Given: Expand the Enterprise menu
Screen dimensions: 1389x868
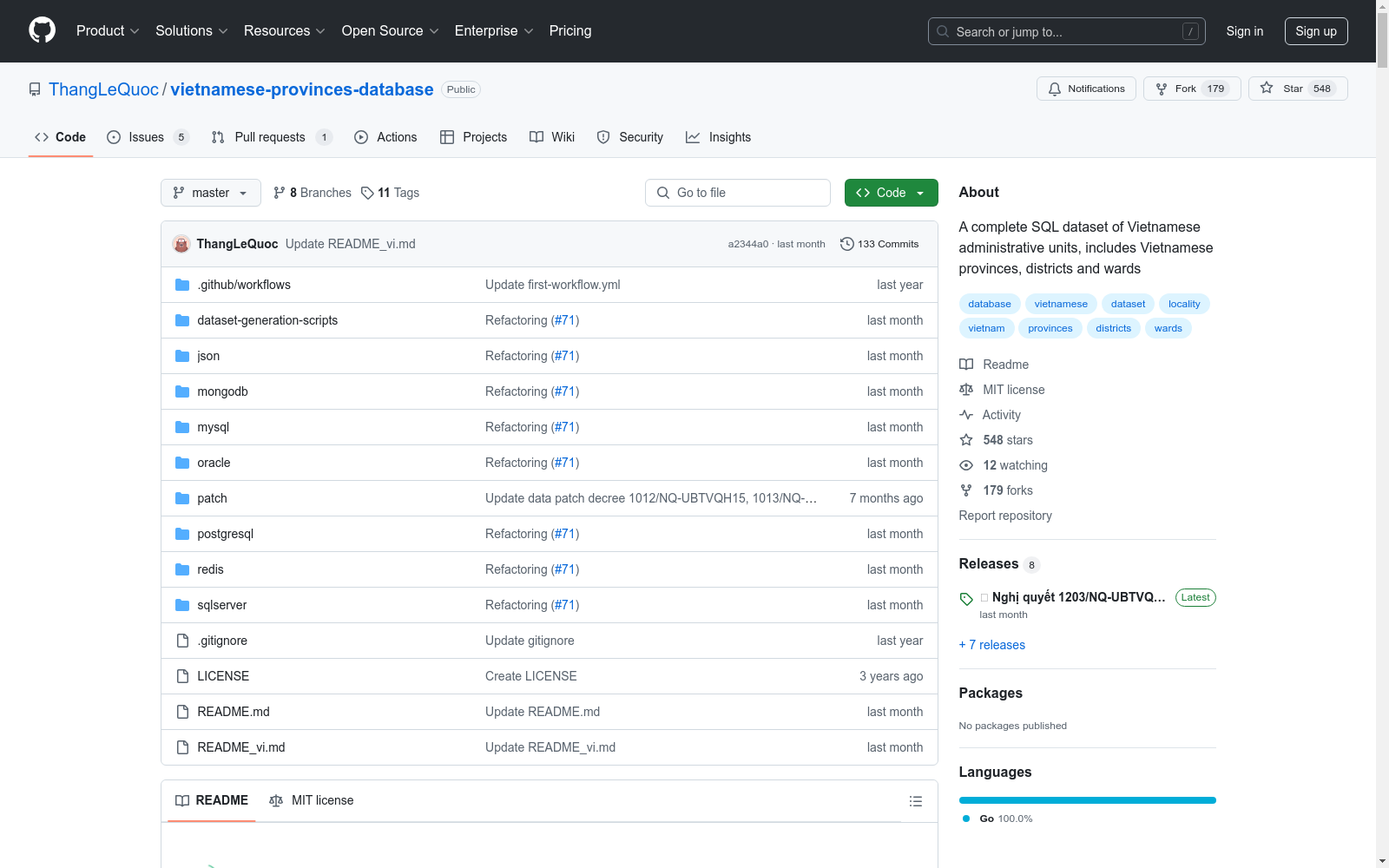Looking at the screenshot, I should pos(494,30).
